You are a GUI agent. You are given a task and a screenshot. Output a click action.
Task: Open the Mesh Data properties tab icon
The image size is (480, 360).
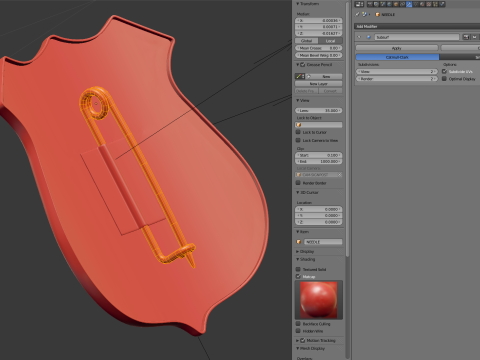click(416, 4)
